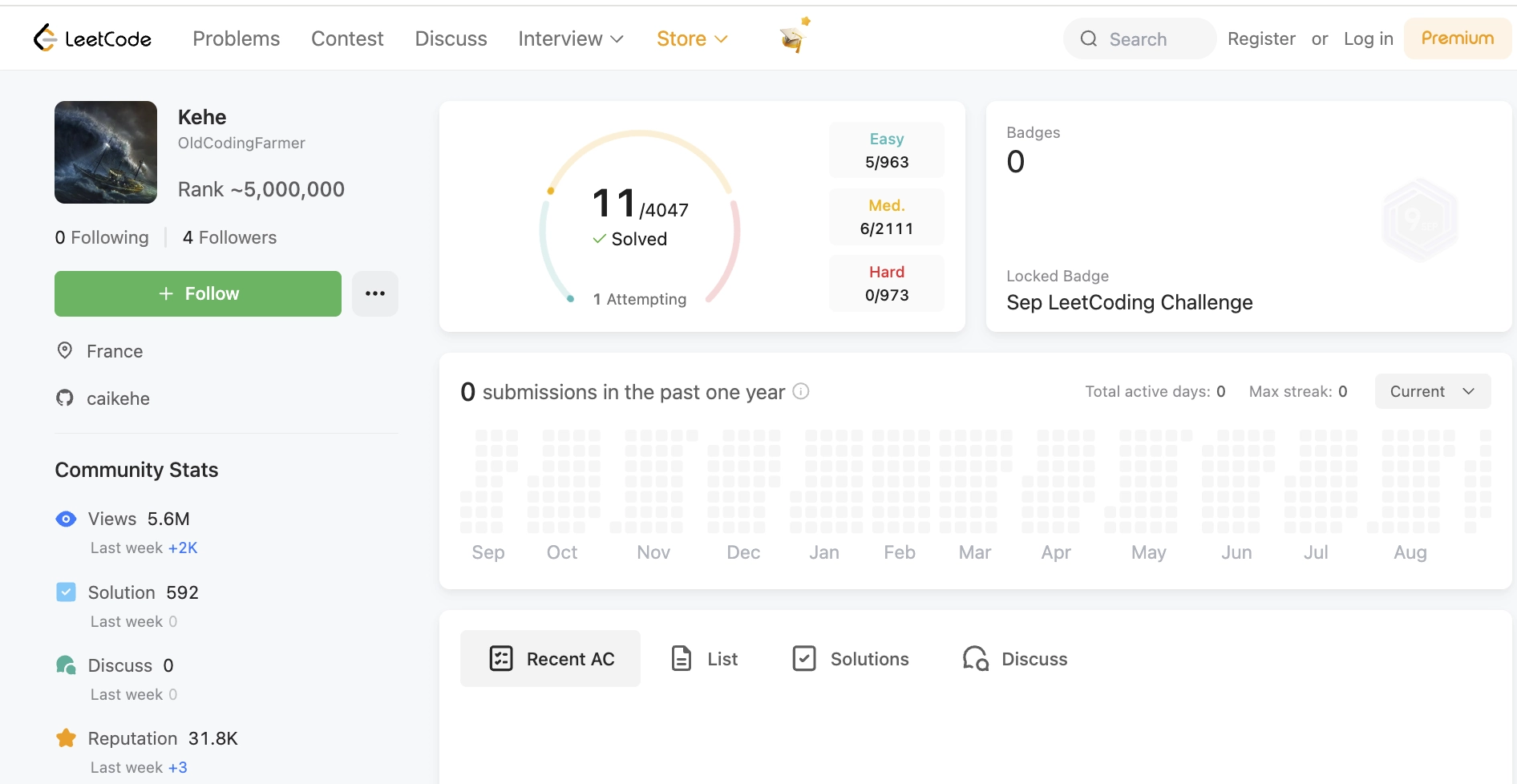Select the Community Stats heading
This screenshot has height=784, width=1517.
(136, 470)
